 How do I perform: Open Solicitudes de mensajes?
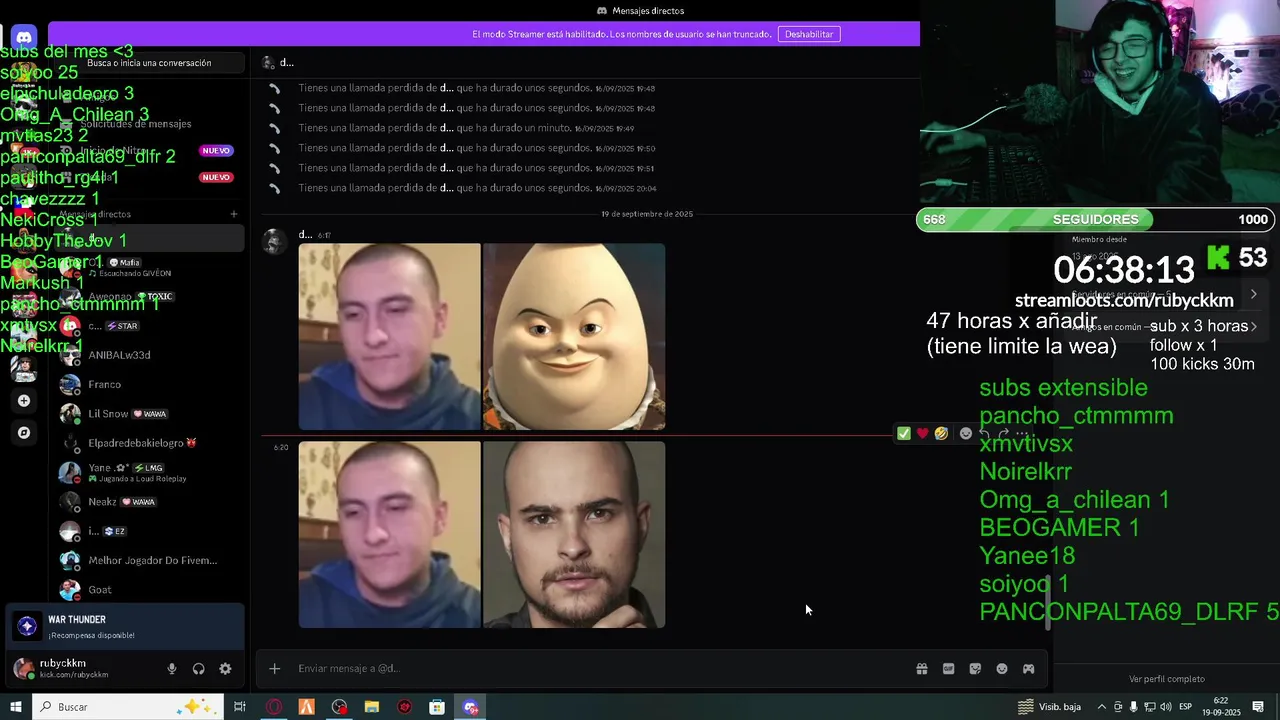coord(150,124)
